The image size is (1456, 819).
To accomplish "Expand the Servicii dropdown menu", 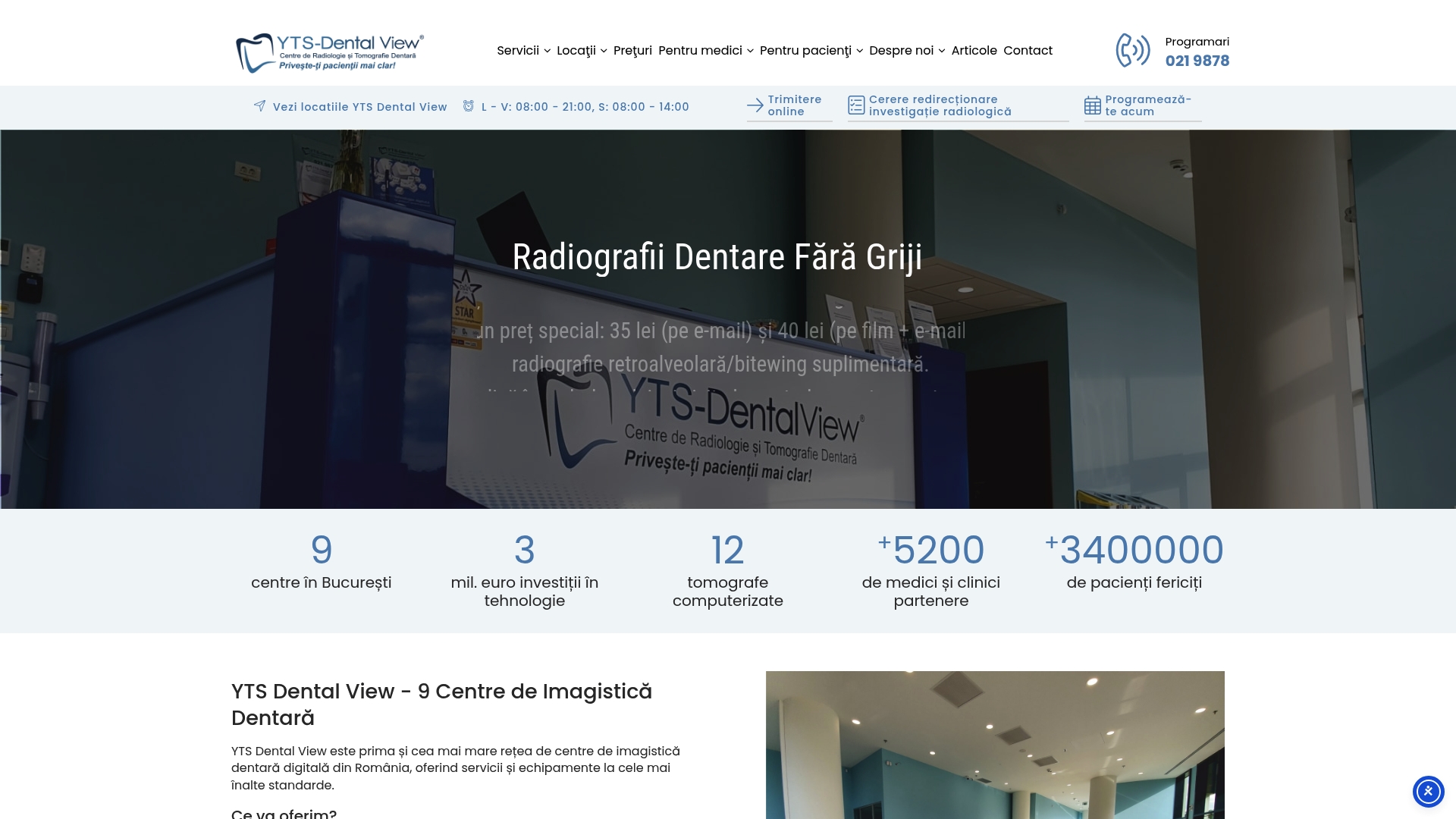I will 522,51.
